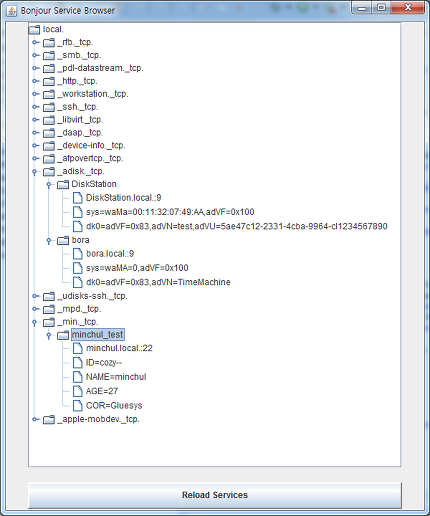Image resolution: width=430 pixels, height=516 pixels.
Task: Click the folder icon next to _libvirt._tcp.
Action: pyautogui.click(x=49, y=120)
